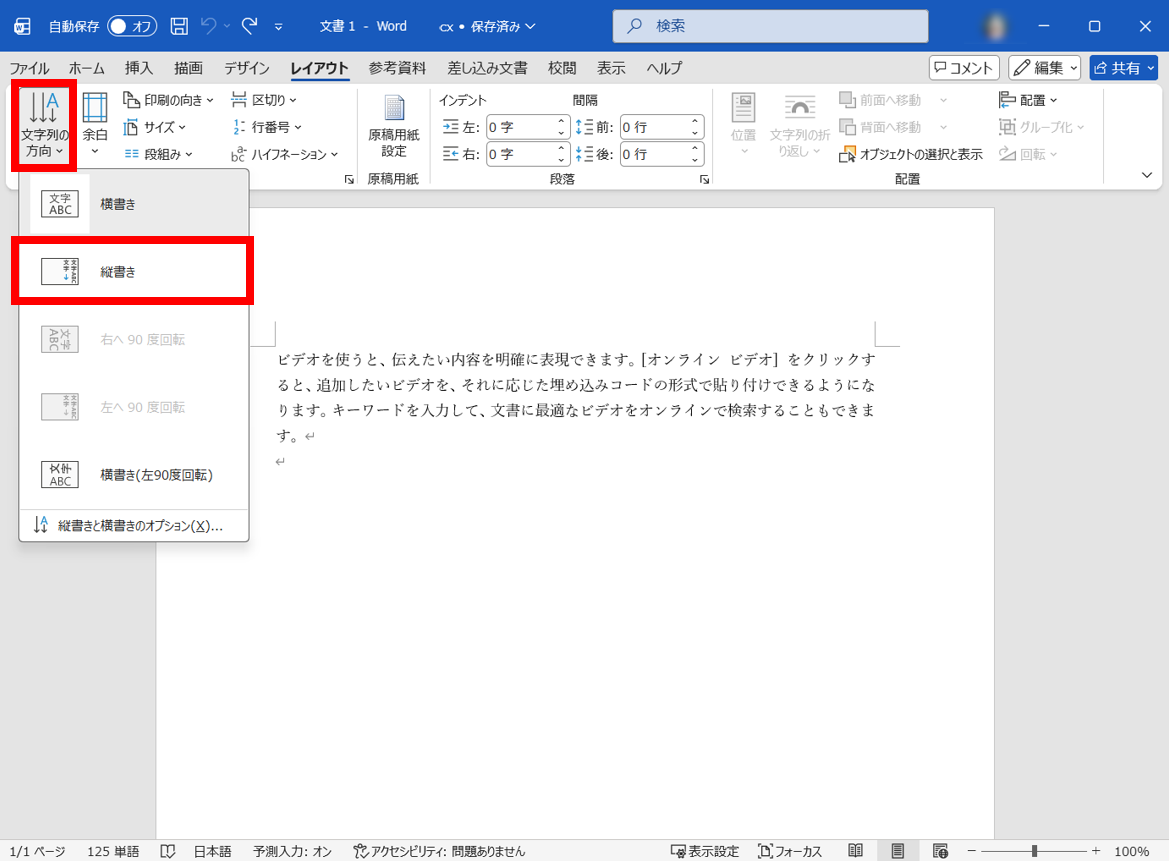Click the アクセシビリティ status bar indicator

pyautogui.click(x=439, y=851)
